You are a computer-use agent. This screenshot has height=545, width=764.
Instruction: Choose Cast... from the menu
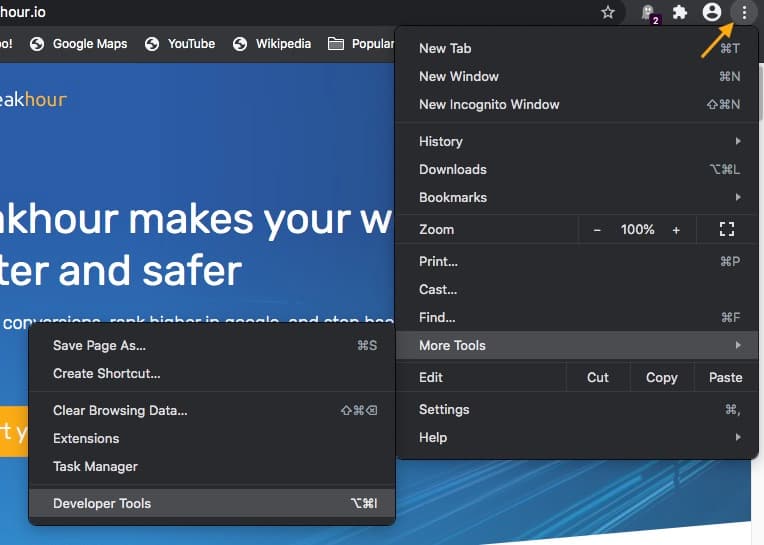[x=577, y=290]
